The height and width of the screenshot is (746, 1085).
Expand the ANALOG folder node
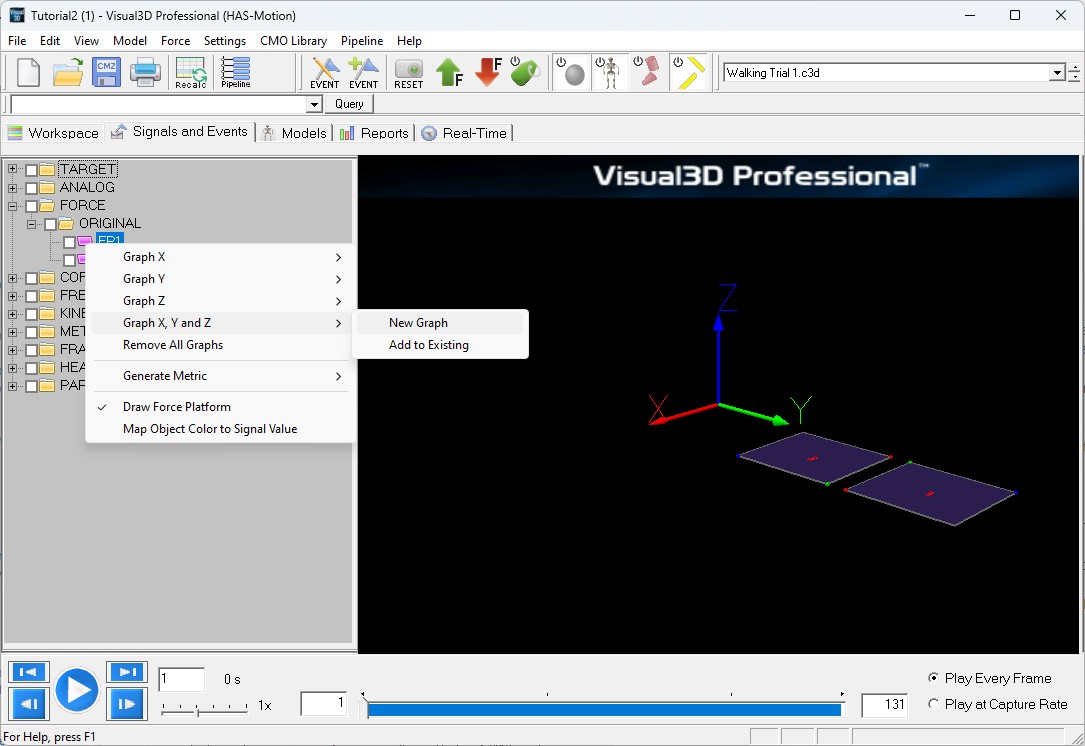coord(12,188)
